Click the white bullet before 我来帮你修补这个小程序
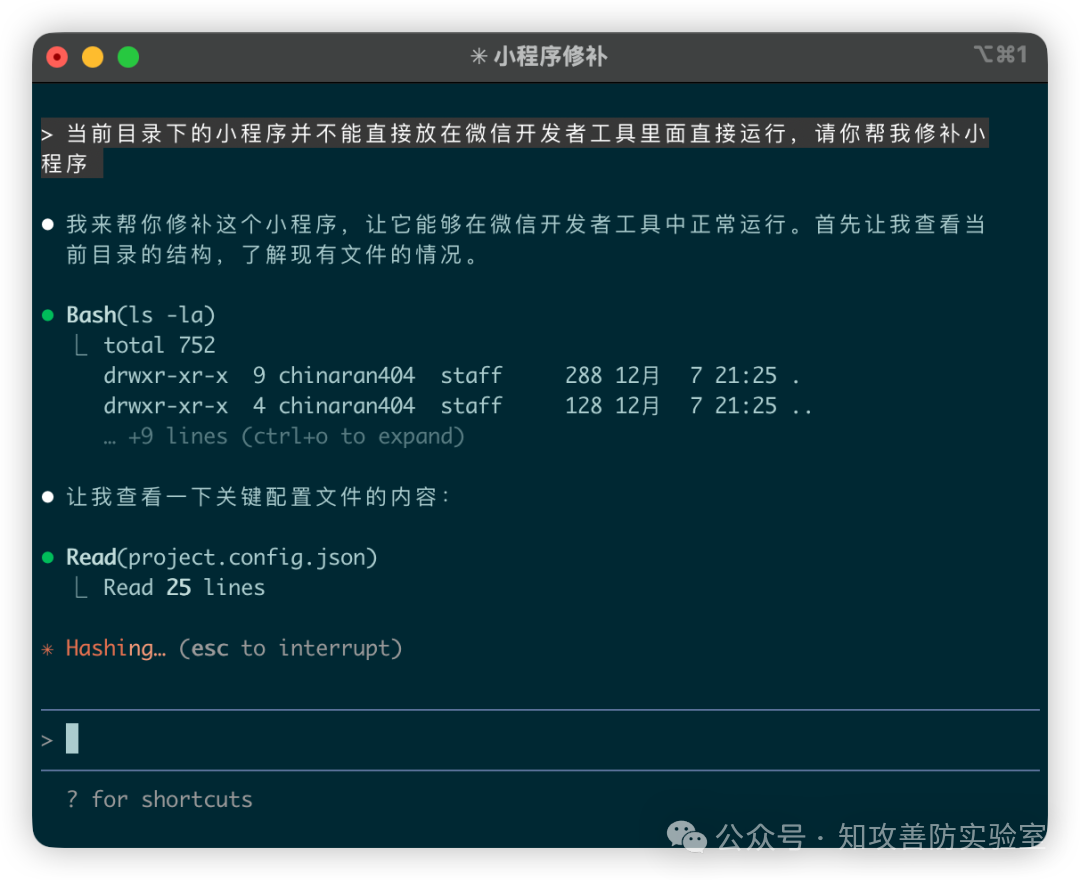1080x880 pixels. tap(48, 225)
